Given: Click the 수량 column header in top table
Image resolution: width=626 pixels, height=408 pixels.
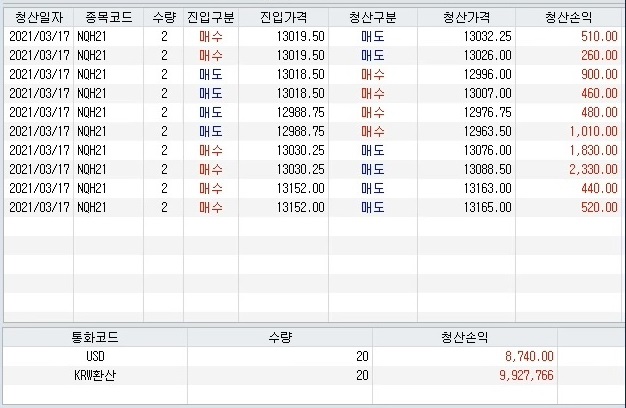Looking at the screenshot, I should click(163, 17).
